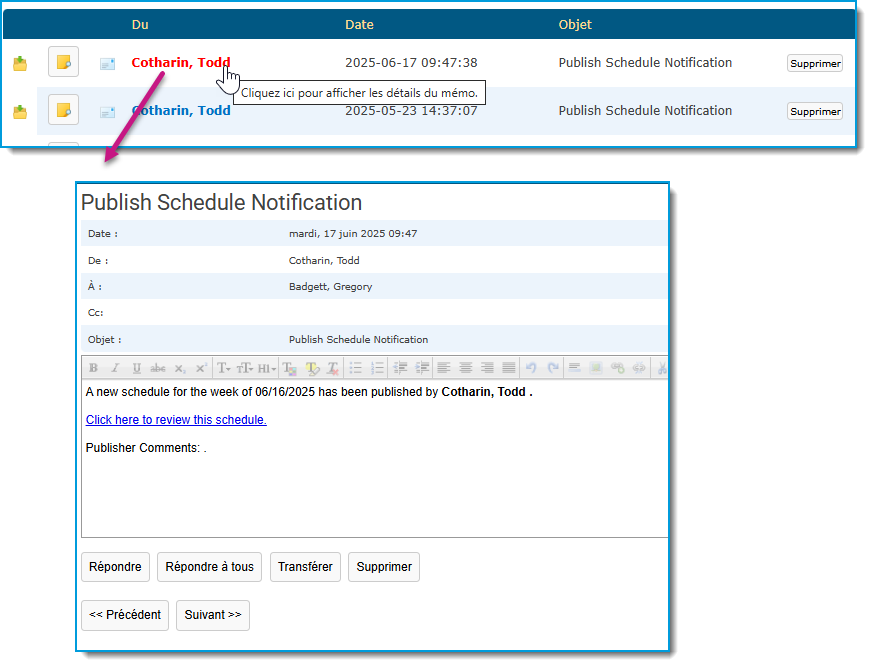This screenshot has width=871, height=666.
Task: Go to the next memo with Suivant >>
Action: pyautogui.click(x=213, y=615)
